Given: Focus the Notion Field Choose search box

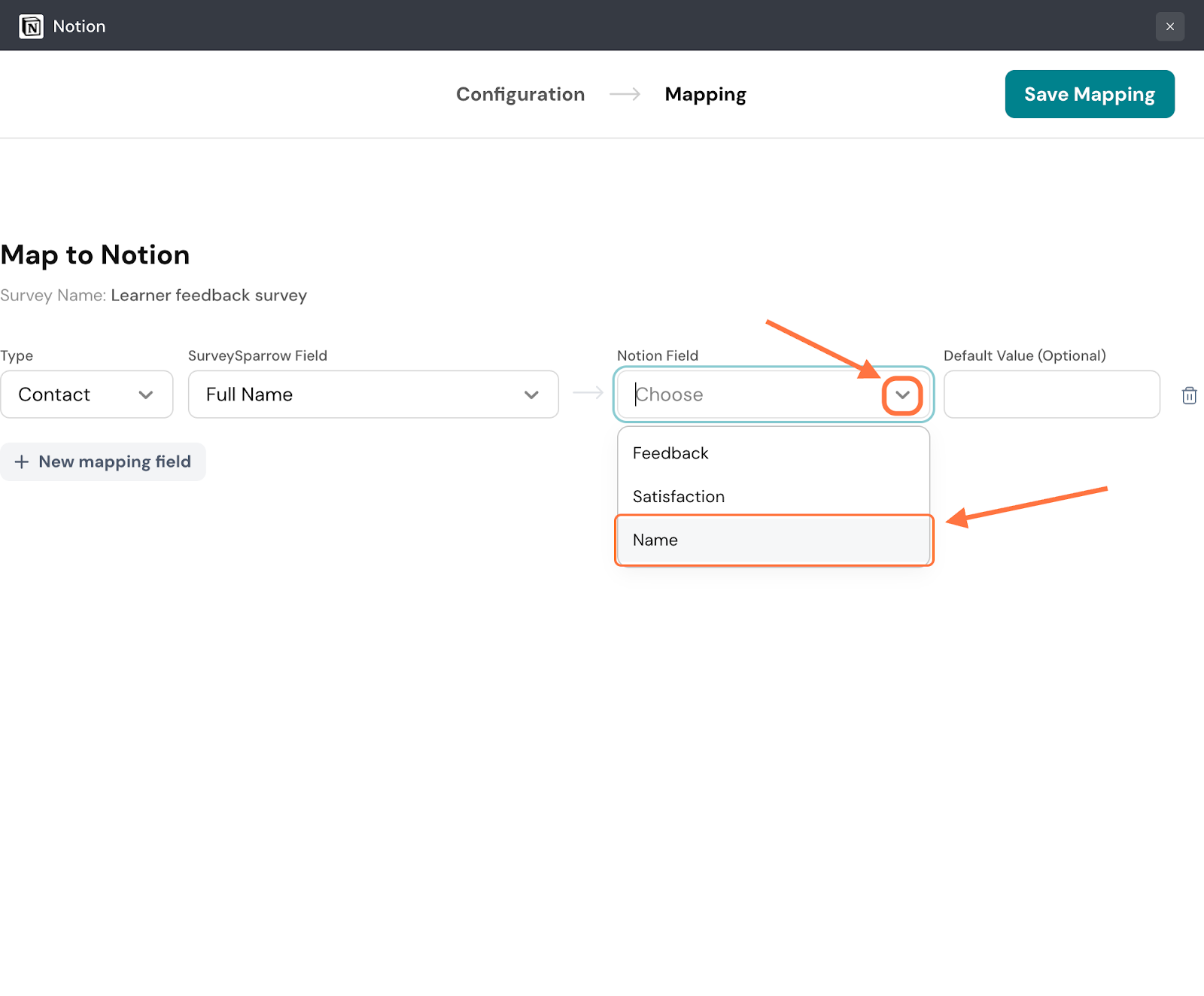Looking at the screenshot, I should point(752,394).
